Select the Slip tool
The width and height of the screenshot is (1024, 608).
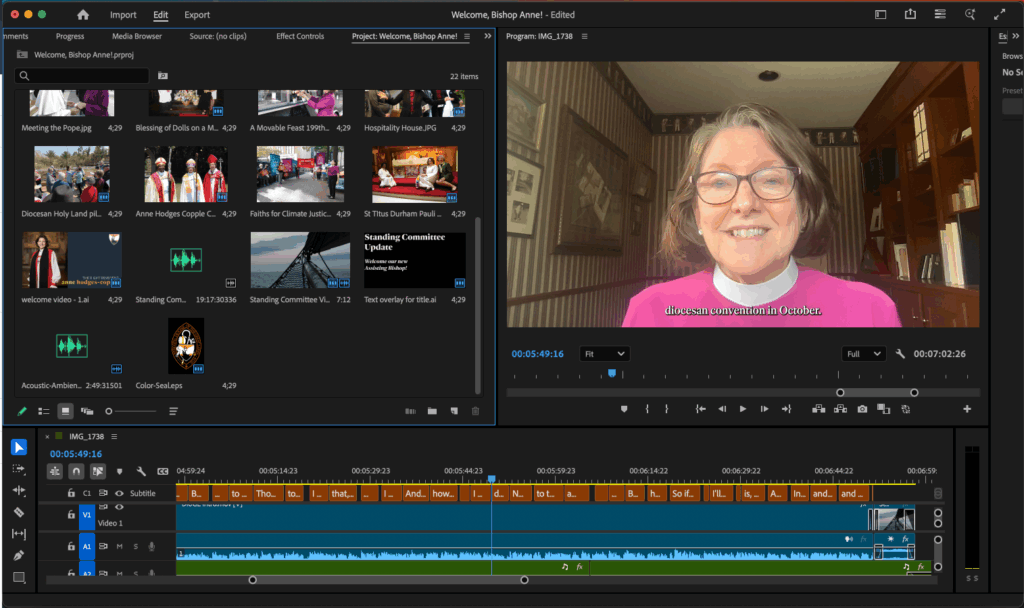(19, 534)
